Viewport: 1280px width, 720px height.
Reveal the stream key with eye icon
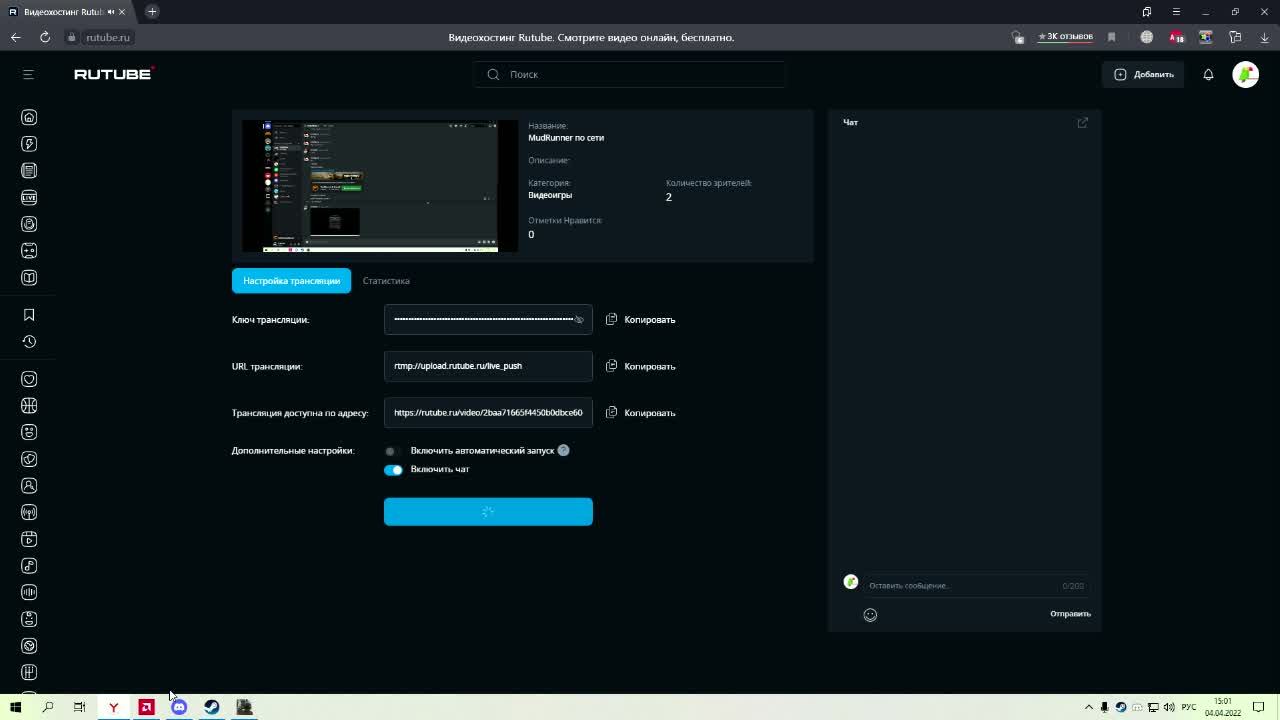pyautogui.click(x=578, y=319)
